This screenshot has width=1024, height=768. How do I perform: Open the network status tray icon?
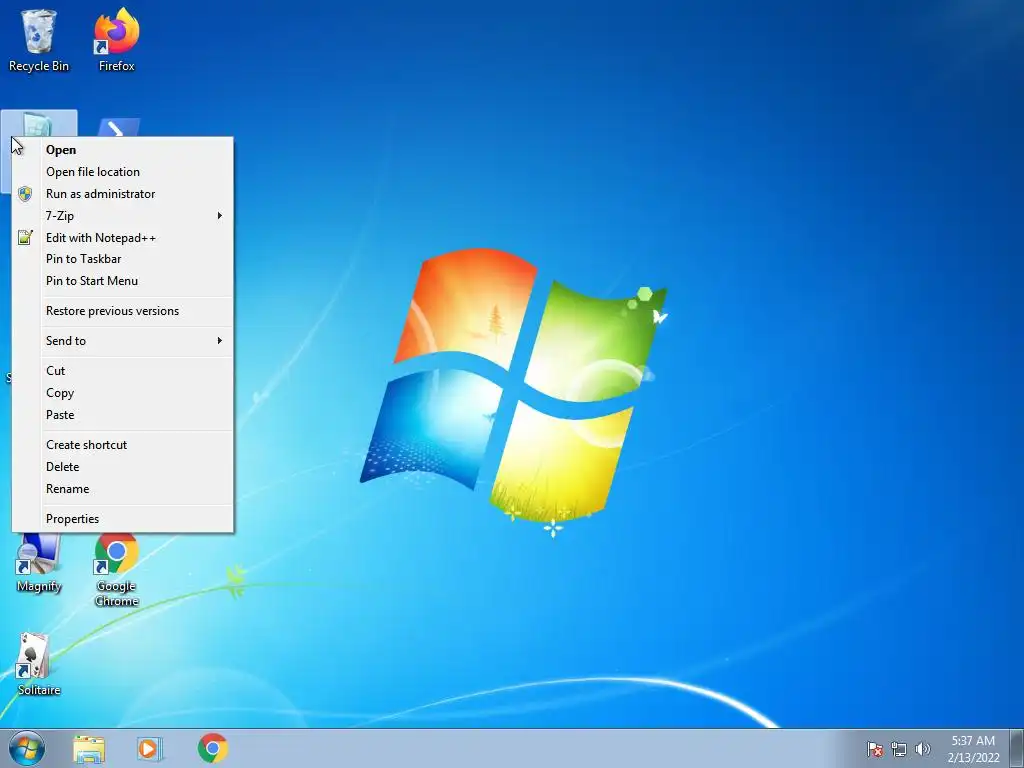(x=899, y=749)
